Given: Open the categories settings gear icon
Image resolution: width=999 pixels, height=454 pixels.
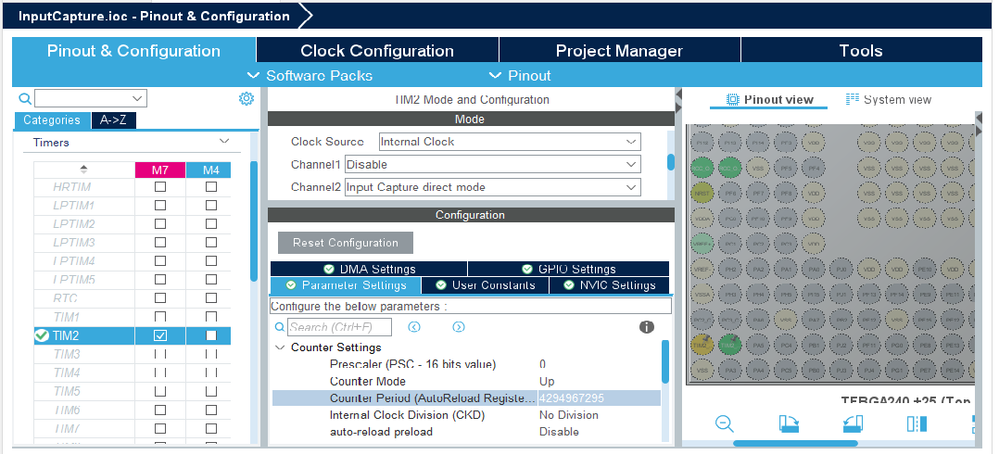Looking at the screenshot, I should tap(247, 98).
